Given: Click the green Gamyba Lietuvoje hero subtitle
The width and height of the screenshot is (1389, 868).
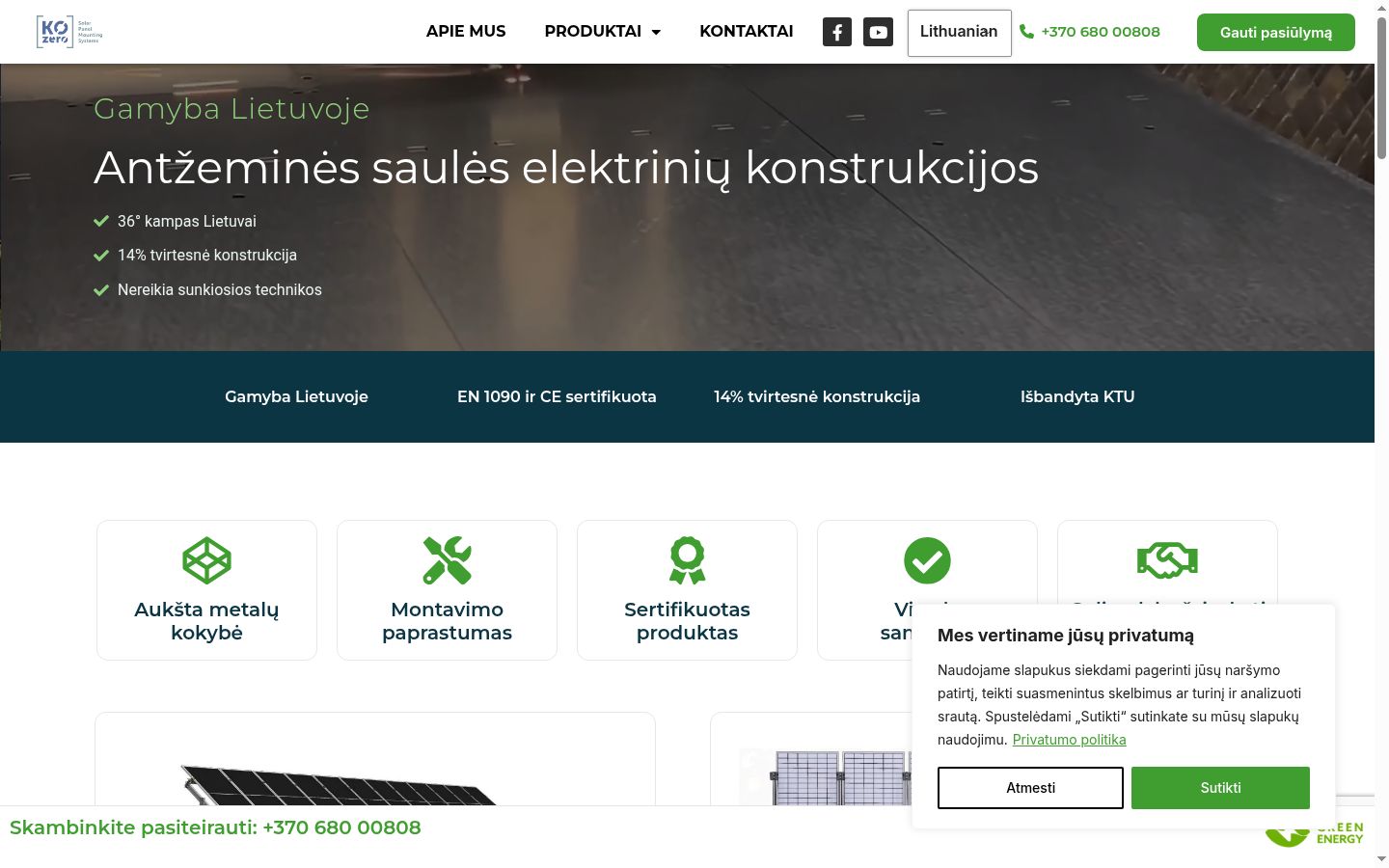Looking at the screenshot, I should [x=231, y=109].
